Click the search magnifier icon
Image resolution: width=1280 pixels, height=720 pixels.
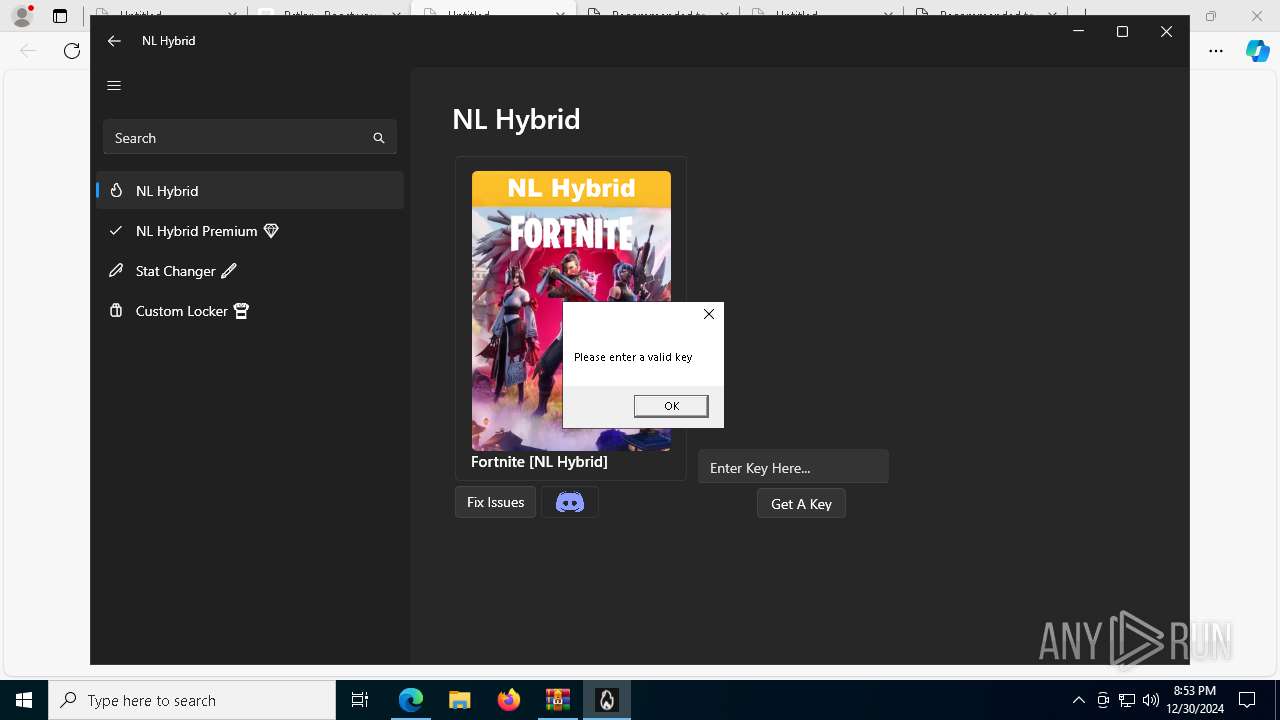point(379,138)
